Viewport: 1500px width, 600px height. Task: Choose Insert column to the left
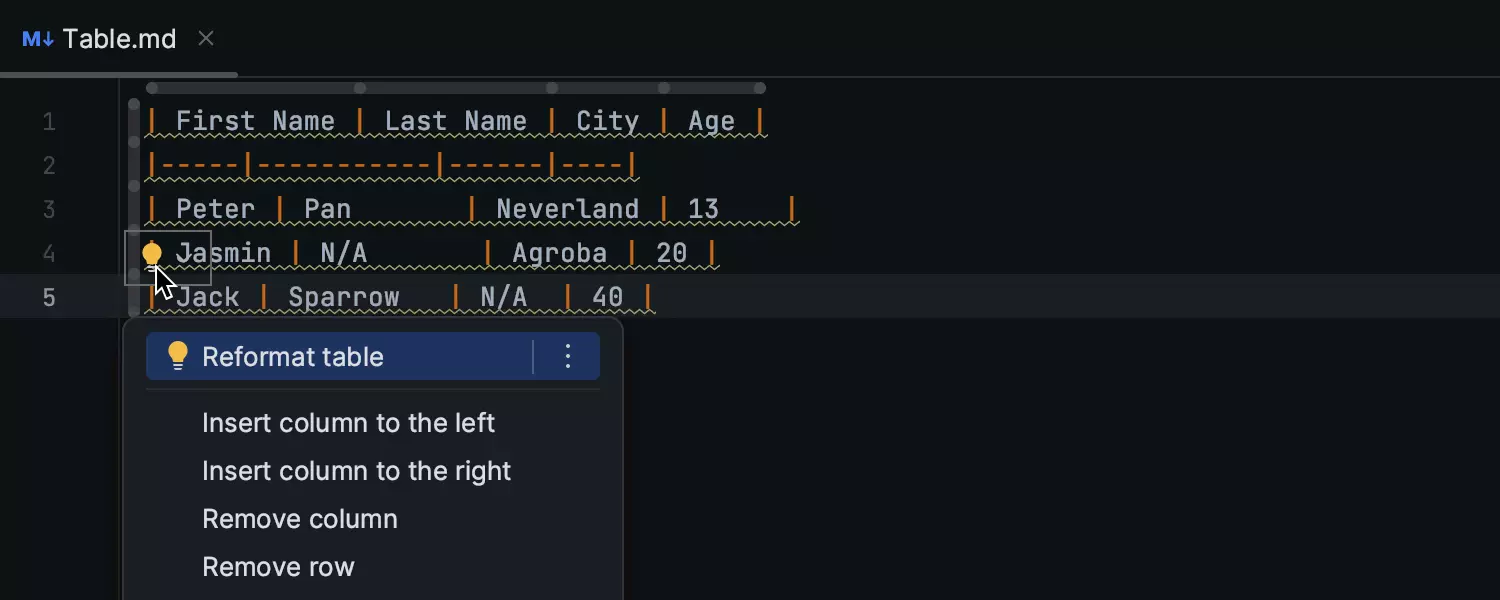click(x=348, y=423)
